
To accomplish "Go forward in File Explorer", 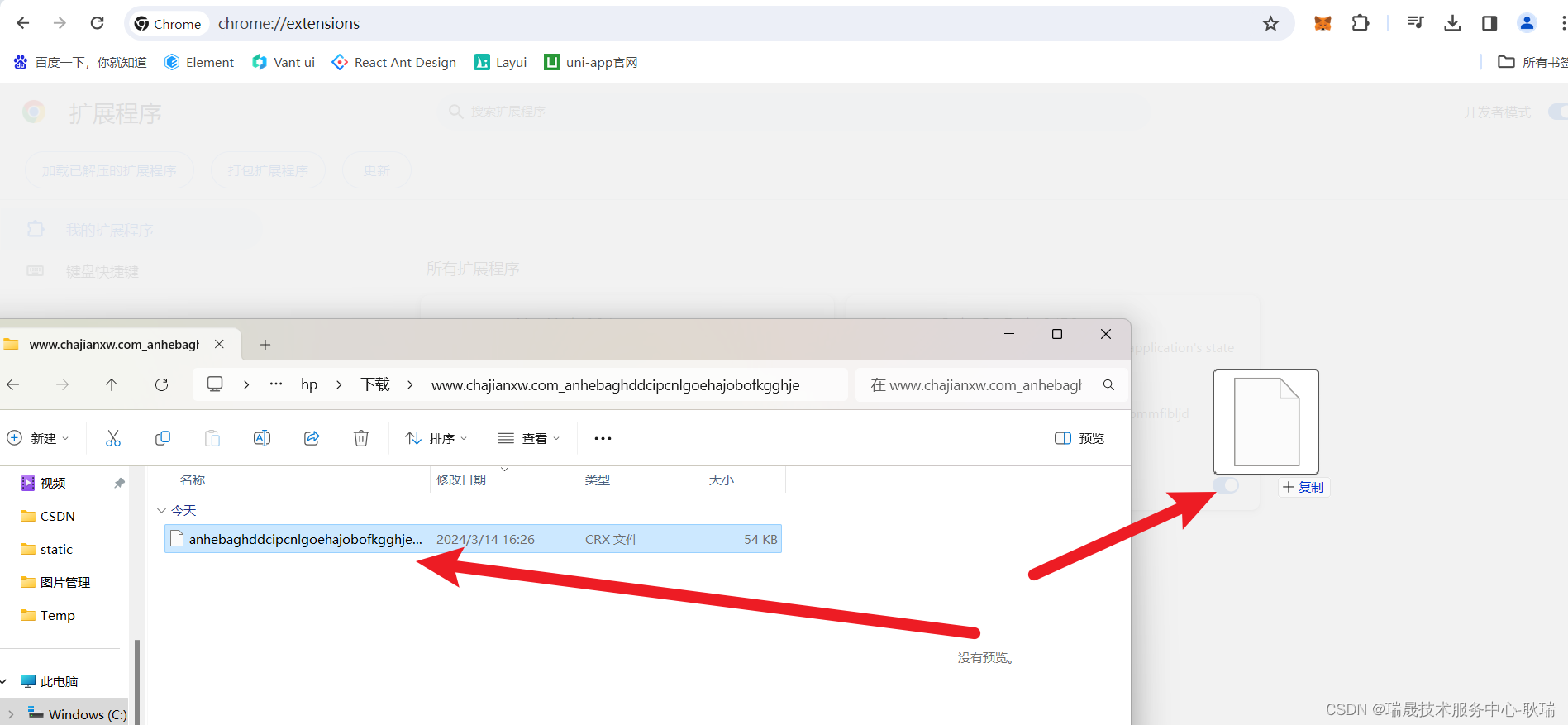I will [62, 384].
